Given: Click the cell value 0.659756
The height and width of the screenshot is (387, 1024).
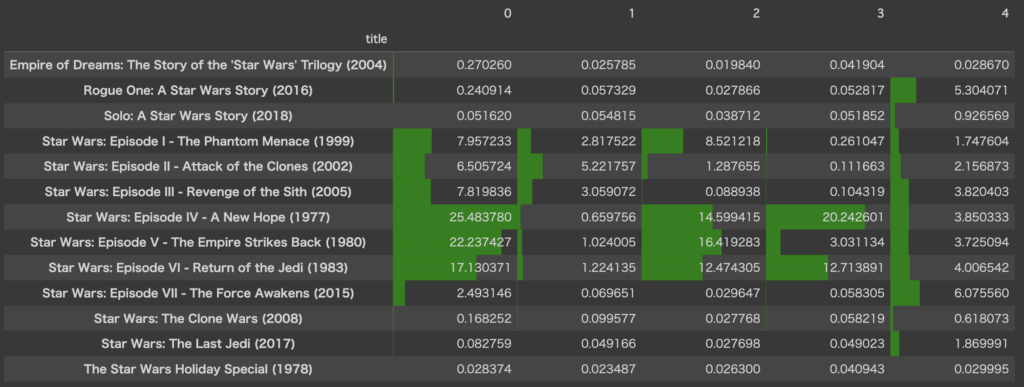Looking at the screenshot, I should coord(609,217).
